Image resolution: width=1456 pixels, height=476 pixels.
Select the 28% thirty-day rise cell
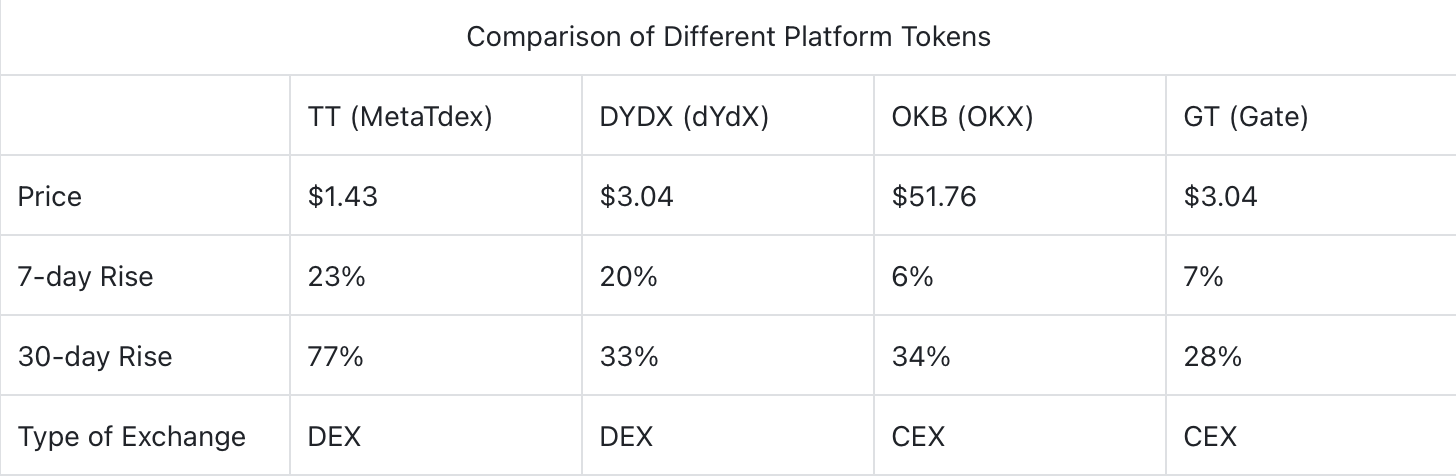pyautogui.click(x=1212, y=356)
